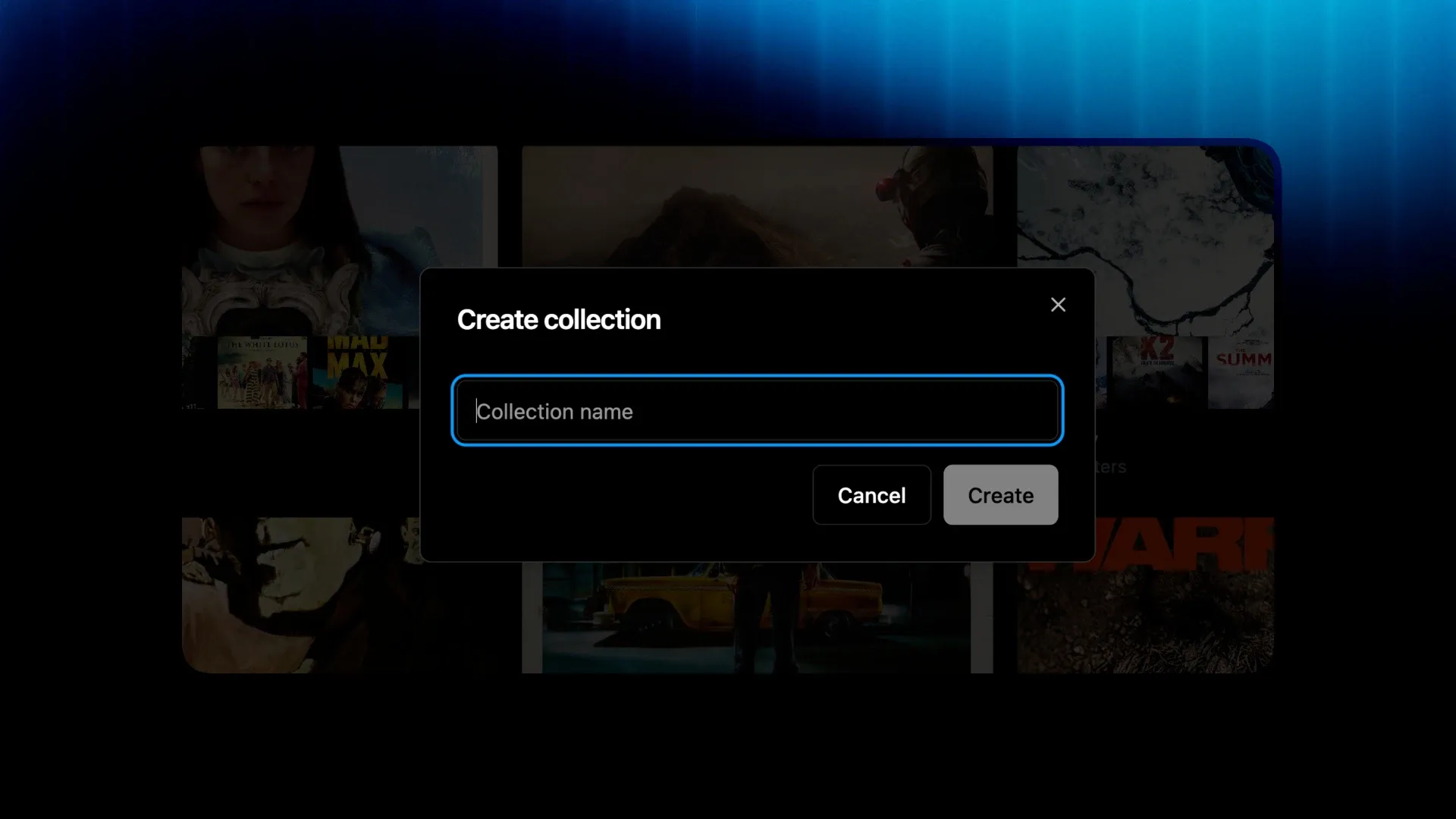Open the Mad Max poster thumbnail
The width and height of the screenshot is (1456, 819).
click(357, 372)
